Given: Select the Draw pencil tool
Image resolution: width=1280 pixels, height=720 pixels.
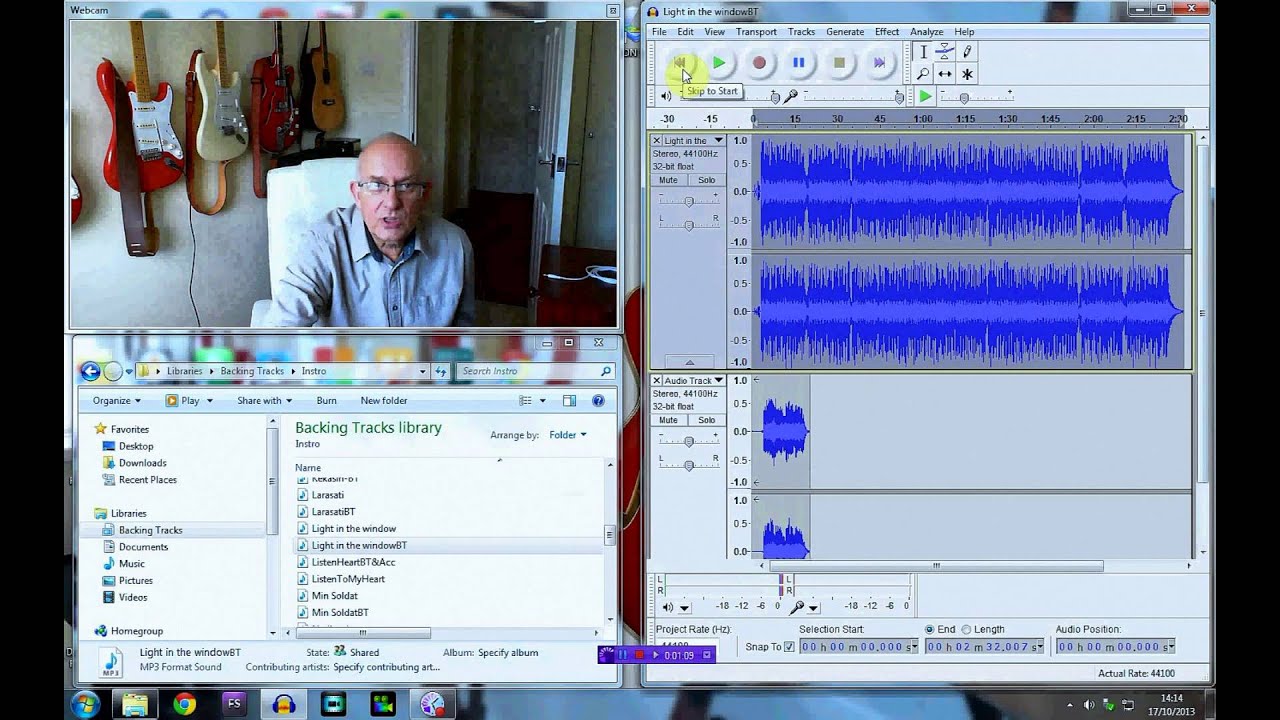Looking at the screenshot, I should [967, 52].
